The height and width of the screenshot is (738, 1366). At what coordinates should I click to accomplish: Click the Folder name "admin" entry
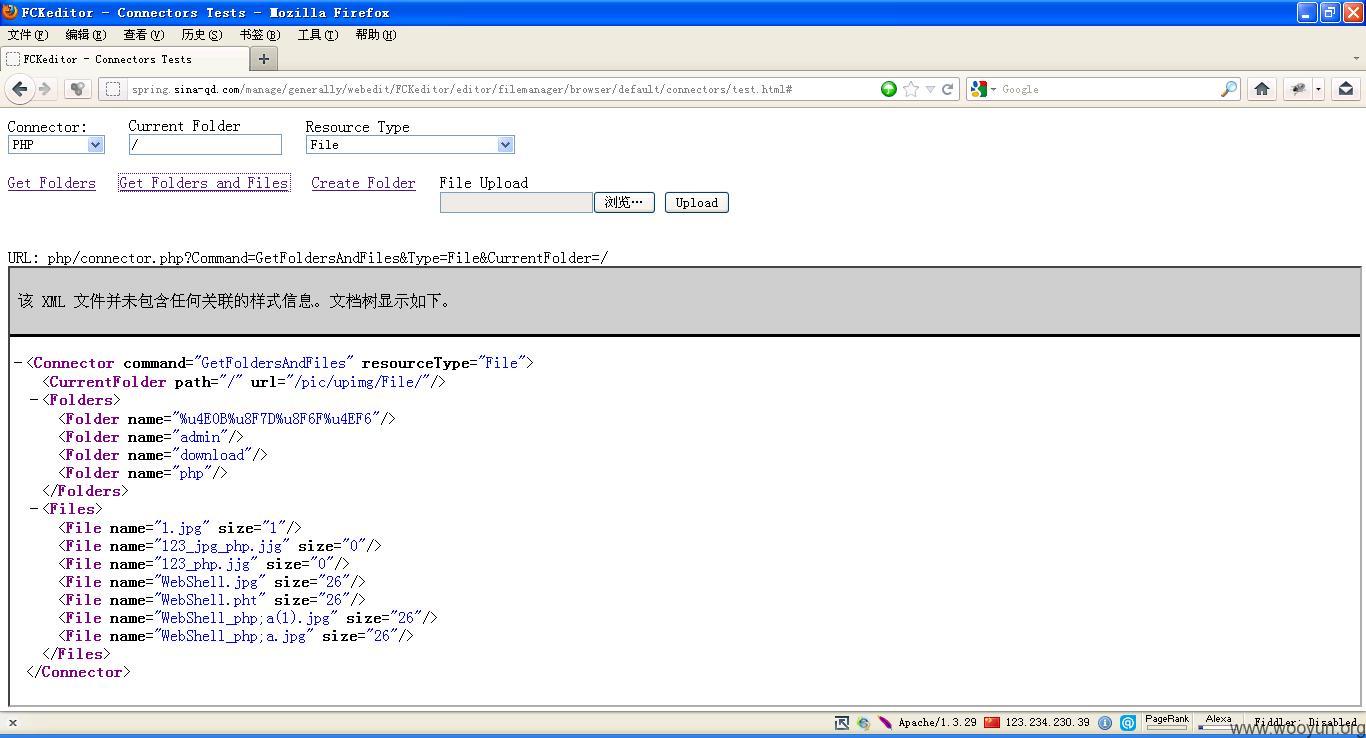pyautogui.click(x=151, y=437)
